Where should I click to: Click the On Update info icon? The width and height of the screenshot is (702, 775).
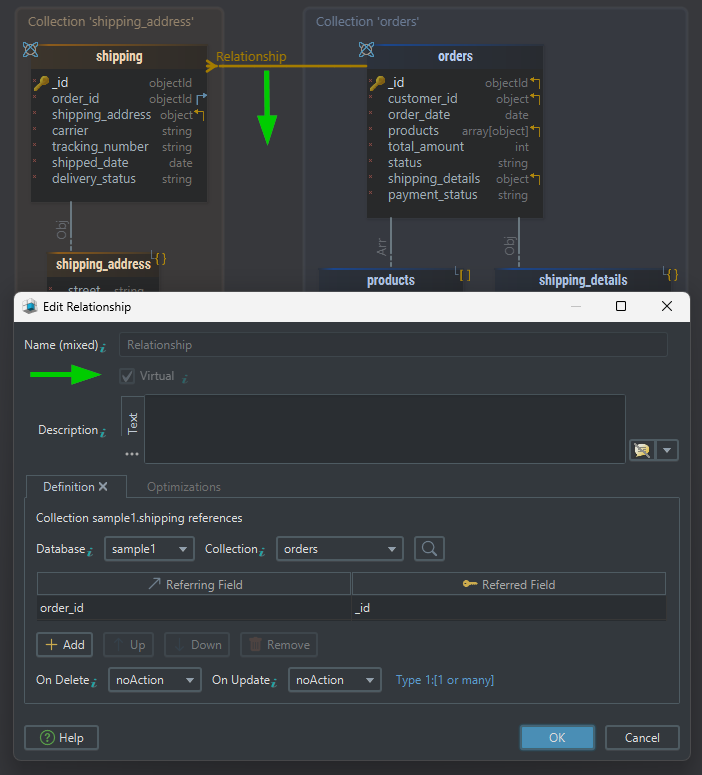click(x=274, y=683)
